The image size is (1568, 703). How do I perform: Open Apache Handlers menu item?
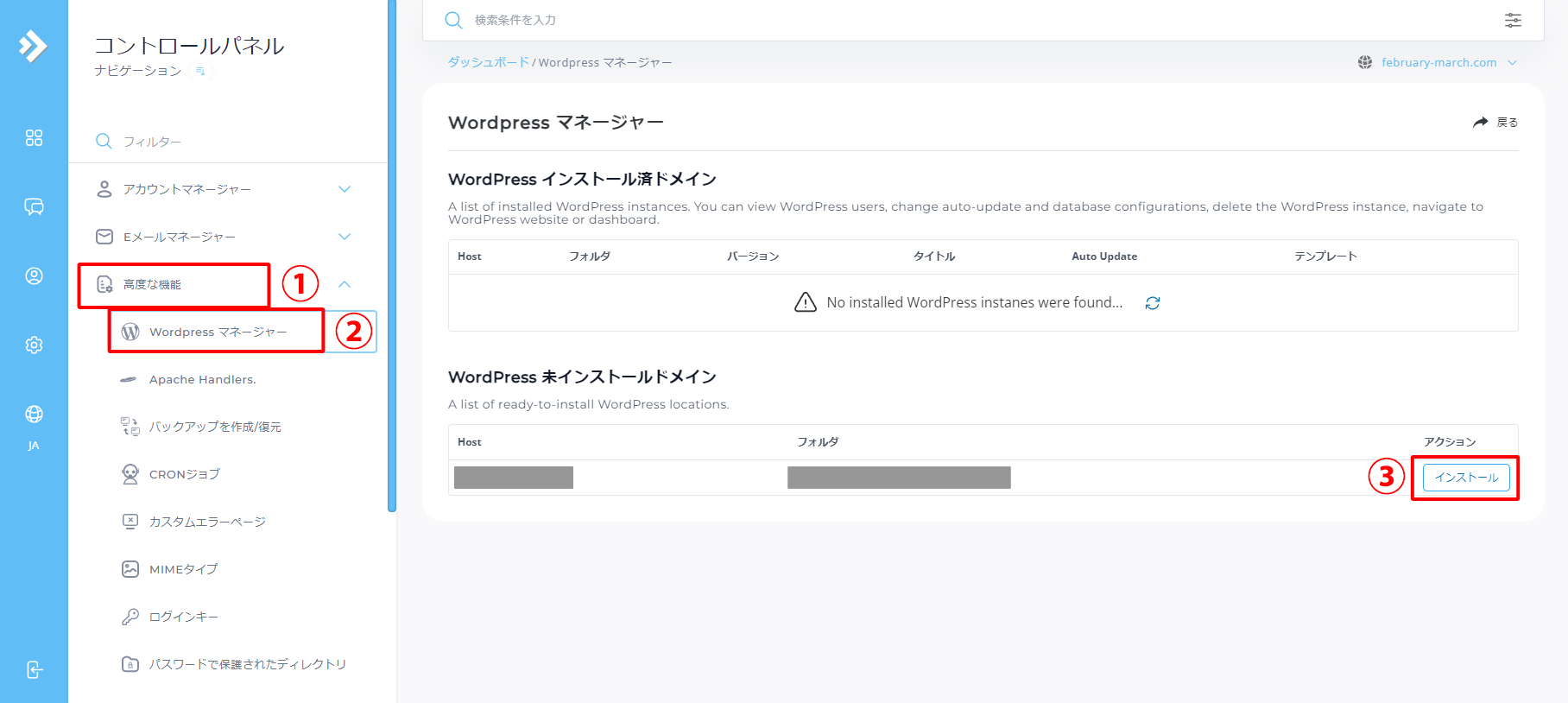point(202,379)
